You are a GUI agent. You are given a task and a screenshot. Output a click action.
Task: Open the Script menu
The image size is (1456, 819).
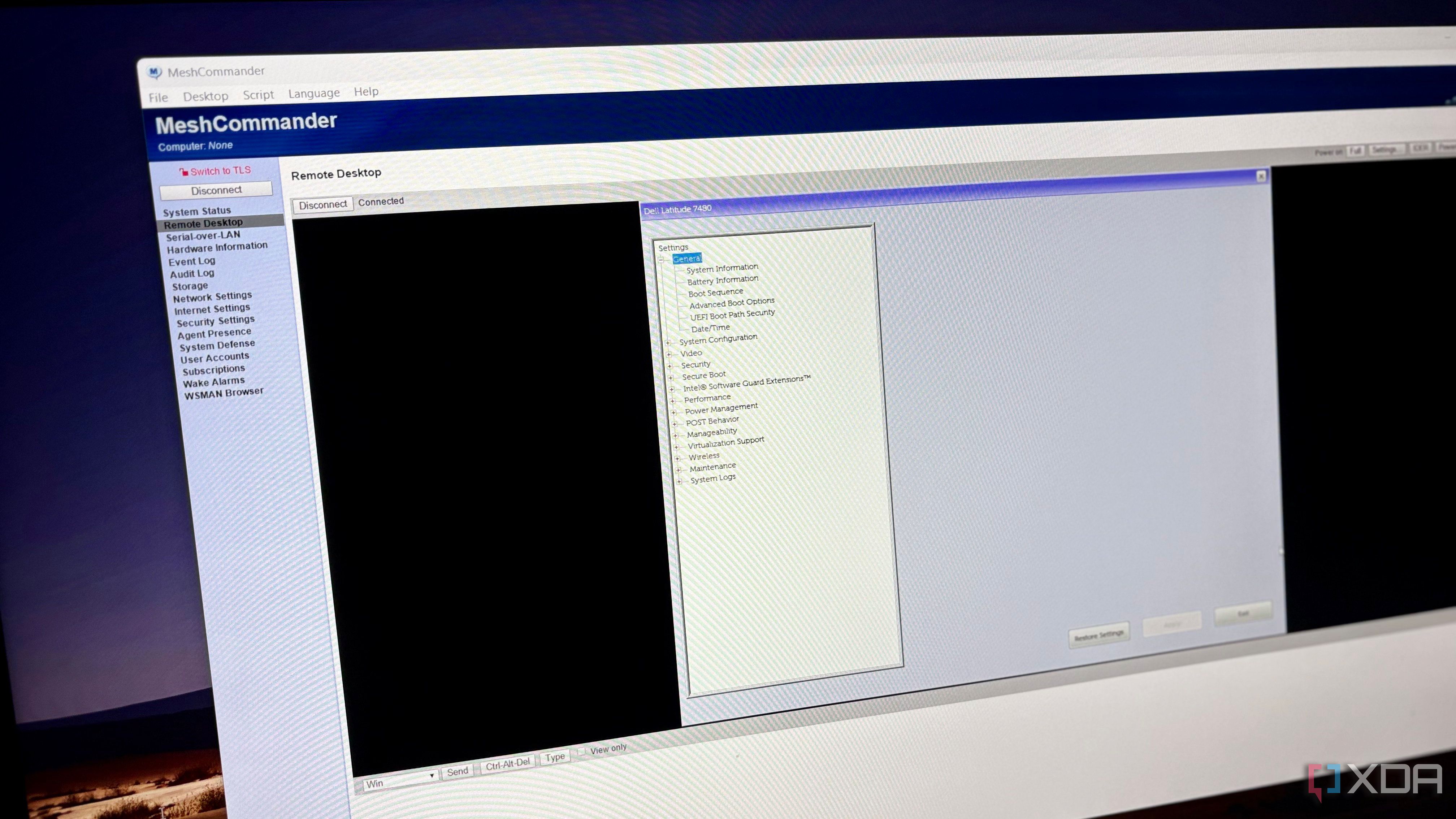coord(258,95)
